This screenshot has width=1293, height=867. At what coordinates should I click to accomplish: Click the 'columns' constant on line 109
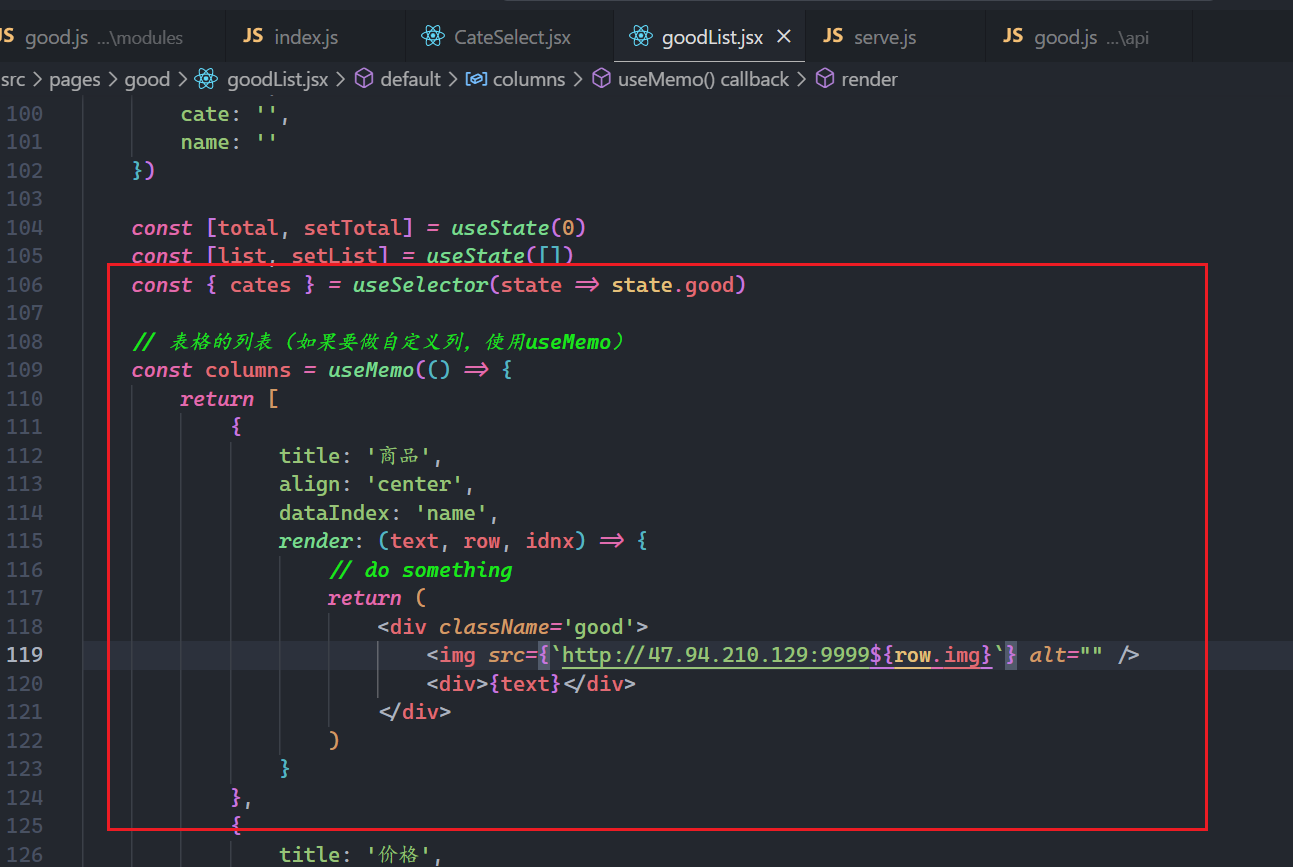(248, 370)
